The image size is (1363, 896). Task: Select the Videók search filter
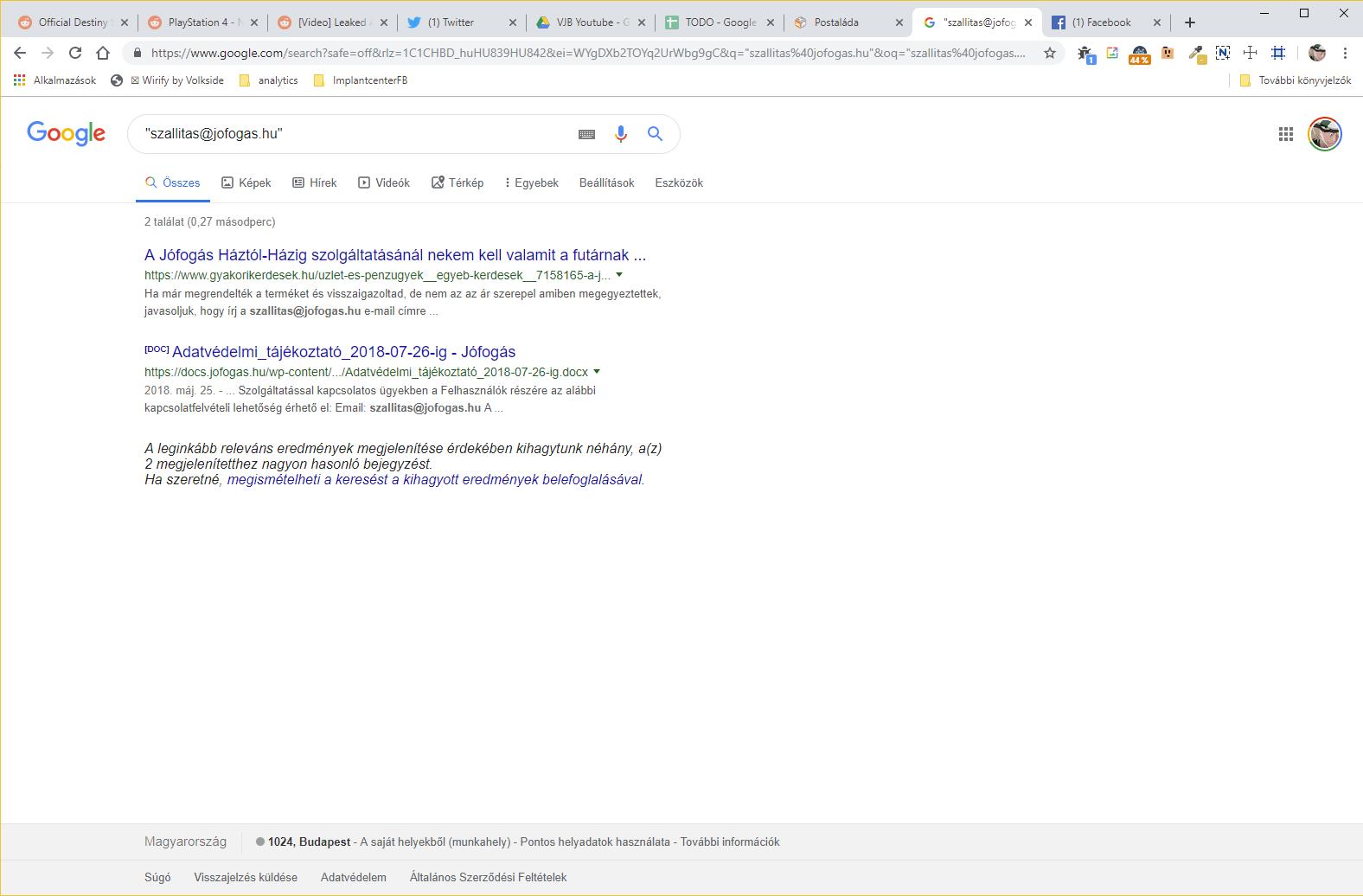(x=384, y=182)
